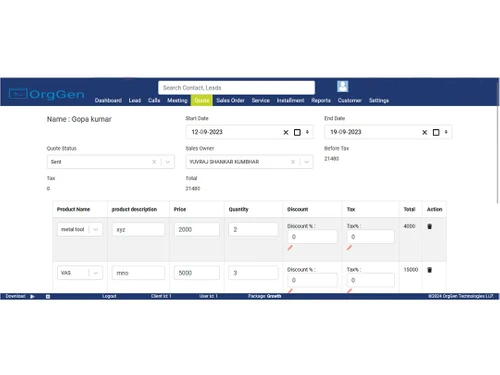Clear the Sales Owner selection

[293, 162]
